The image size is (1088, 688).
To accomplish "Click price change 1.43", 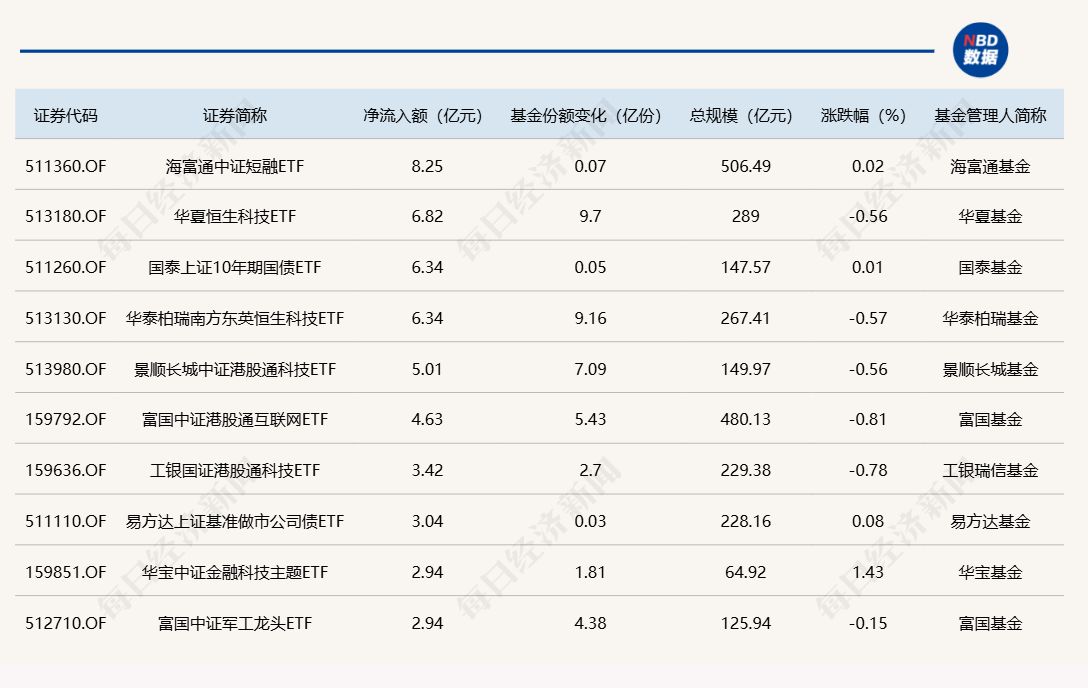I will 868,572.
